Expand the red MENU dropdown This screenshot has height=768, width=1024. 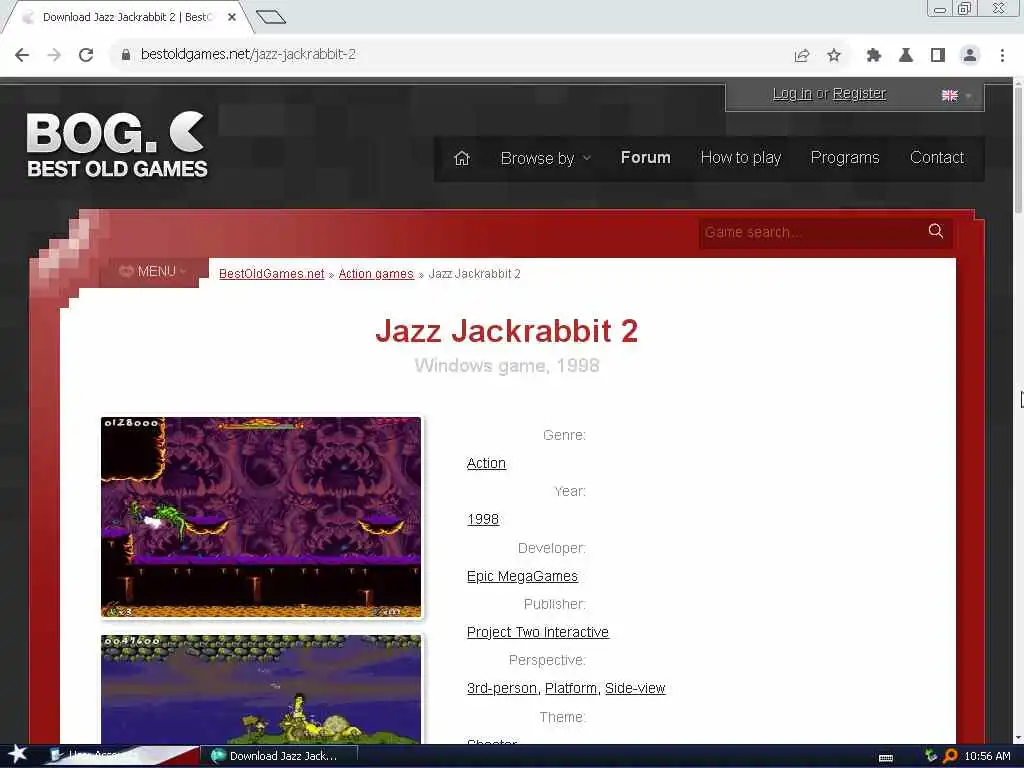tap(154, 271)
